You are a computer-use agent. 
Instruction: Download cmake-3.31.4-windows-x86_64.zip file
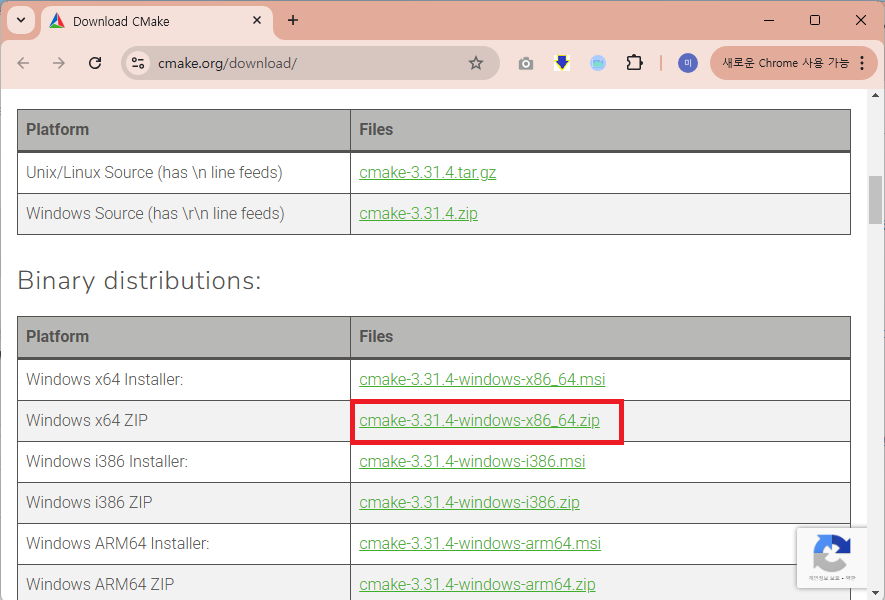[x=479, y=421]
